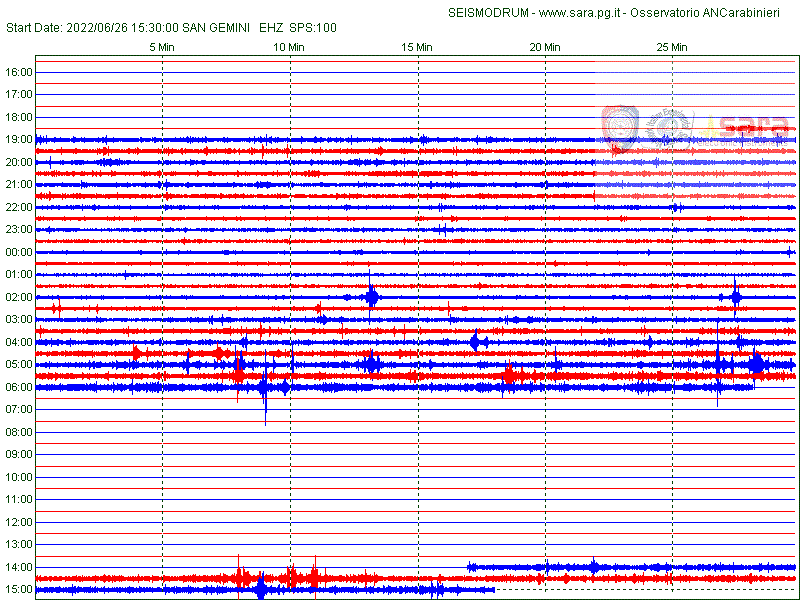Click the 16:00 hour label
The height and width of the screenshot is (600, 800).
19,72
